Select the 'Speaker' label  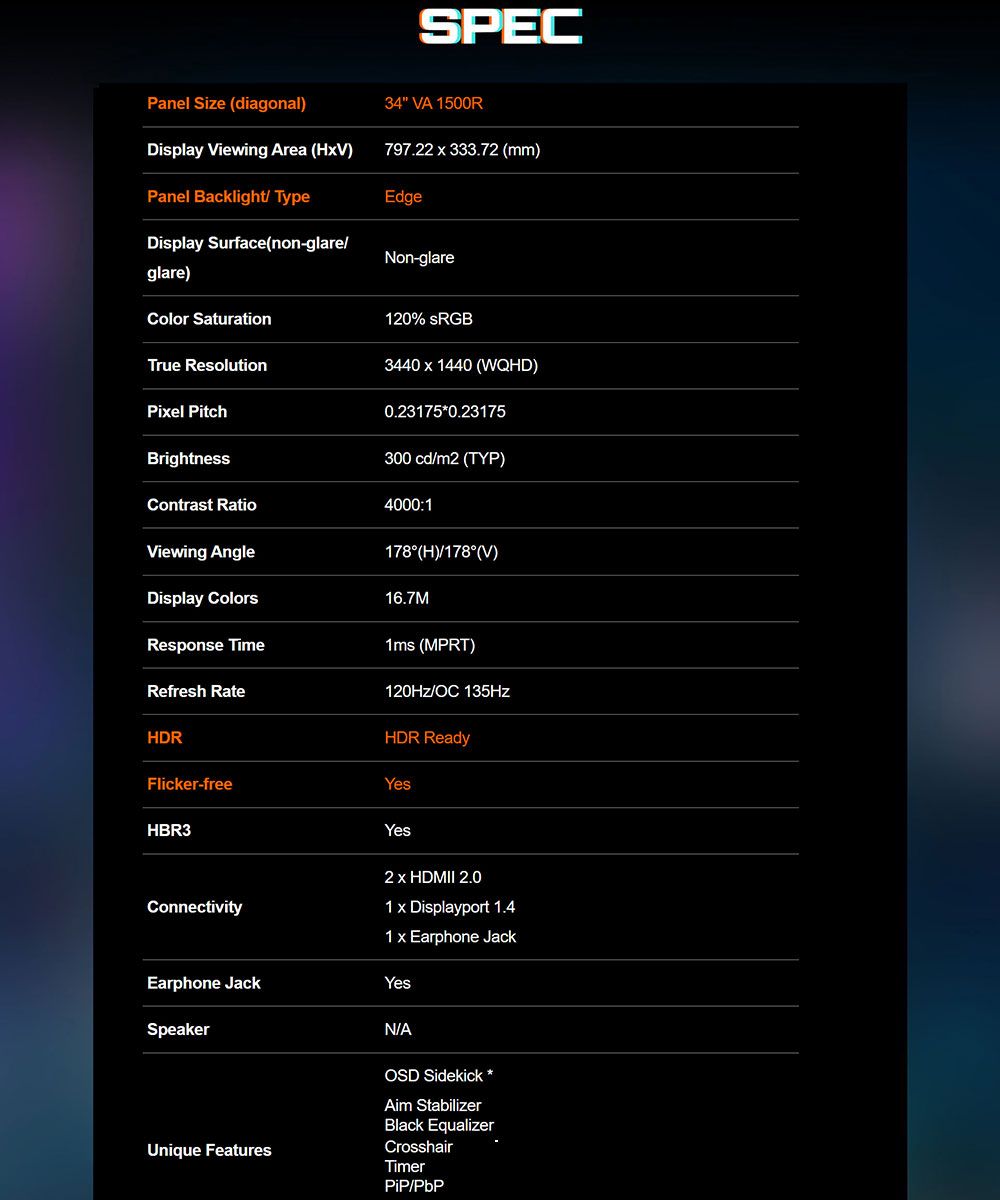(178, 1030)
